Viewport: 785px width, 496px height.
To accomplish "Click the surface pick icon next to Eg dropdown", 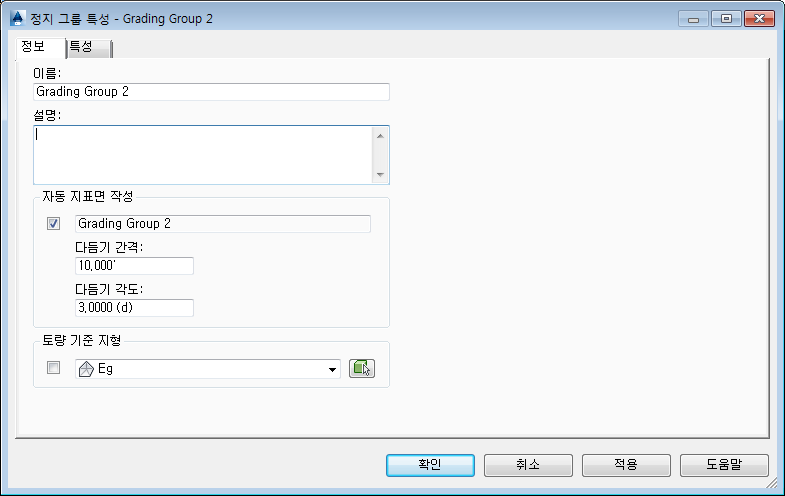I will click(x=361, y=369).
